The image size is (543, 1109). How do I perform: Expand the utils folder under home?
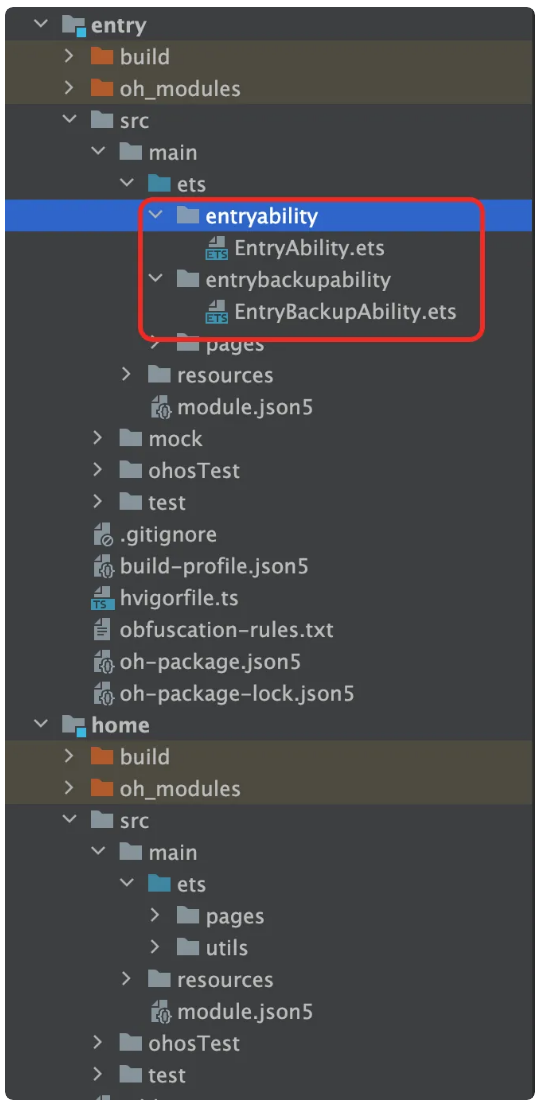(x=156, y=947)
